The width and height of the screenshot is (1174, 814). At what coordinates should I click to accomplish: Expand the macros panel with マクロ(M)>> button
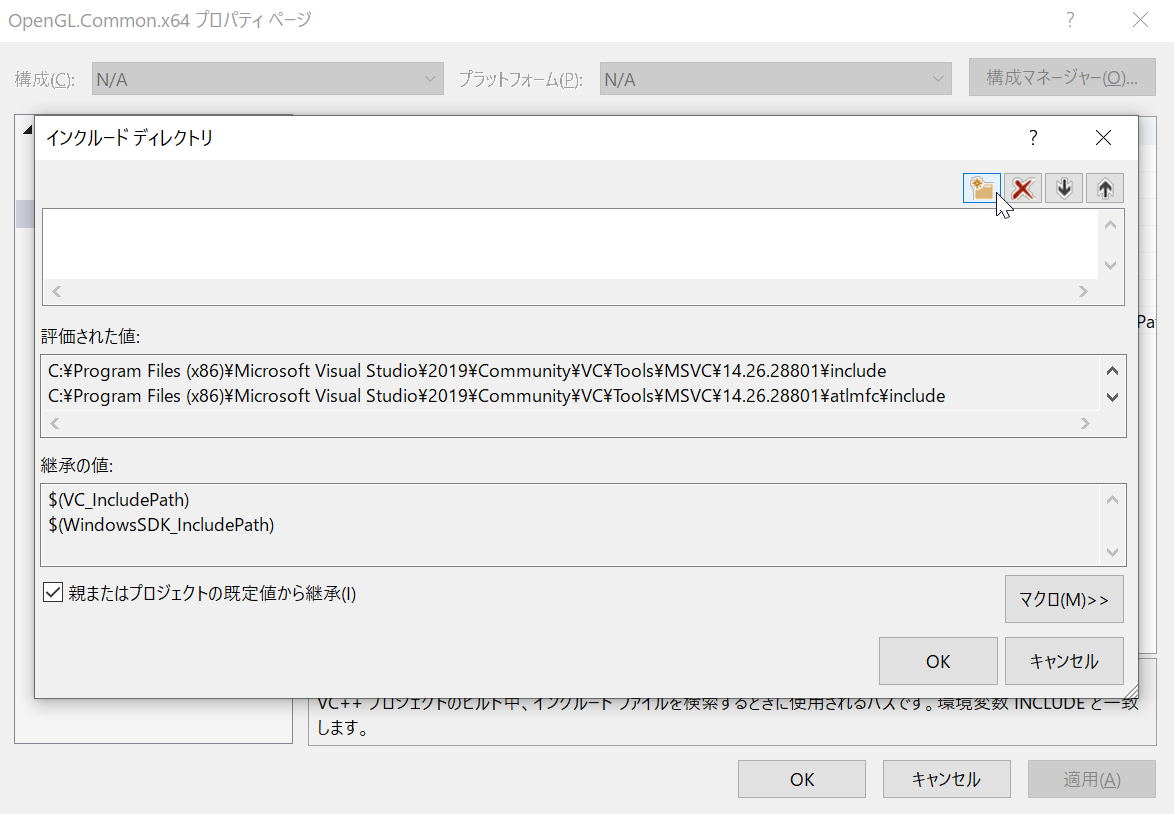(1064, 600)
